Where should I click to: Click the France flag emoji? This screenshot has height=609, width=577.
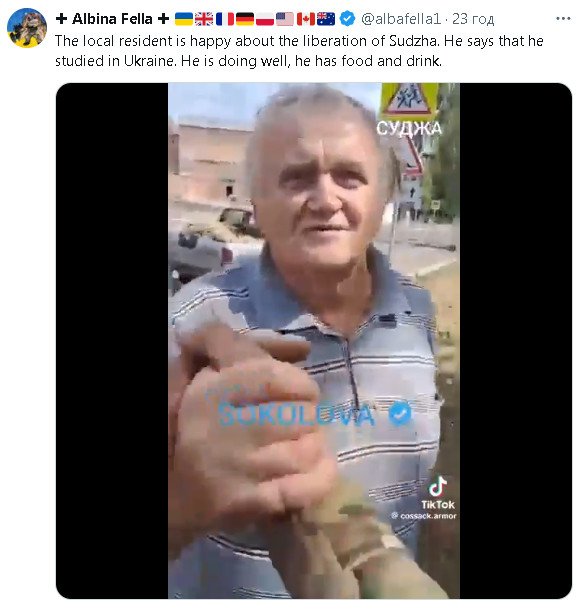[x=224, y=19]
